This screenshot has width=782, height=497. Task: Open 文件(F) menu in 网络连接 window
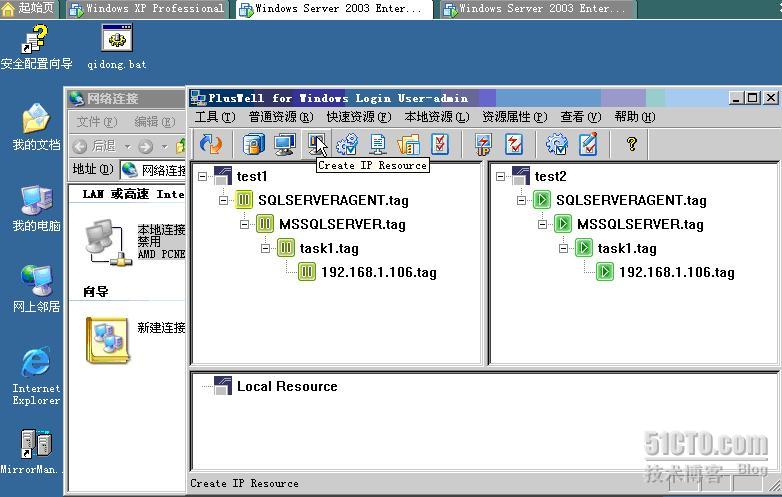click(97, 122)
